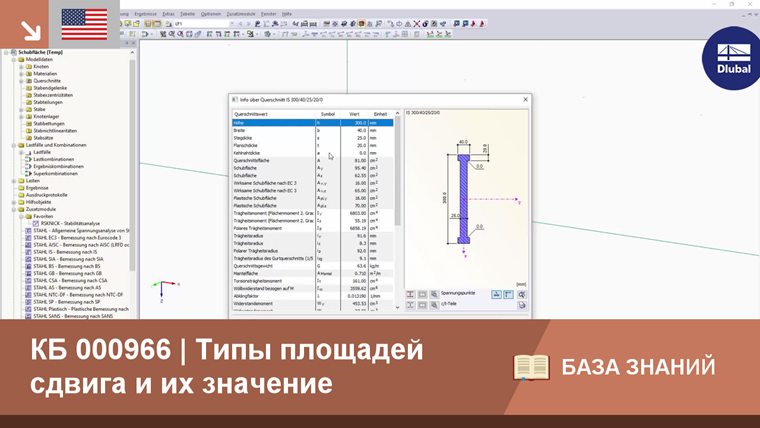Click Materialien folder icon in navigator

29,74
